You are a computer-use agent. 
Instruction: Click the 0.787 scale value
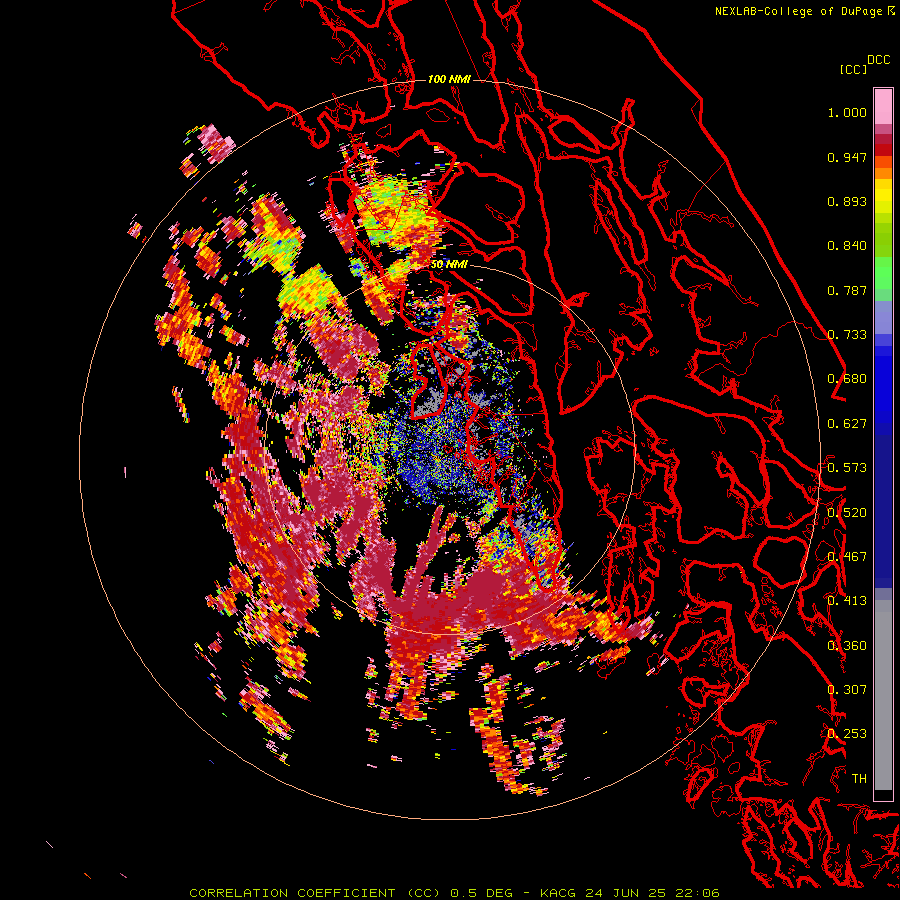point(847,290)
